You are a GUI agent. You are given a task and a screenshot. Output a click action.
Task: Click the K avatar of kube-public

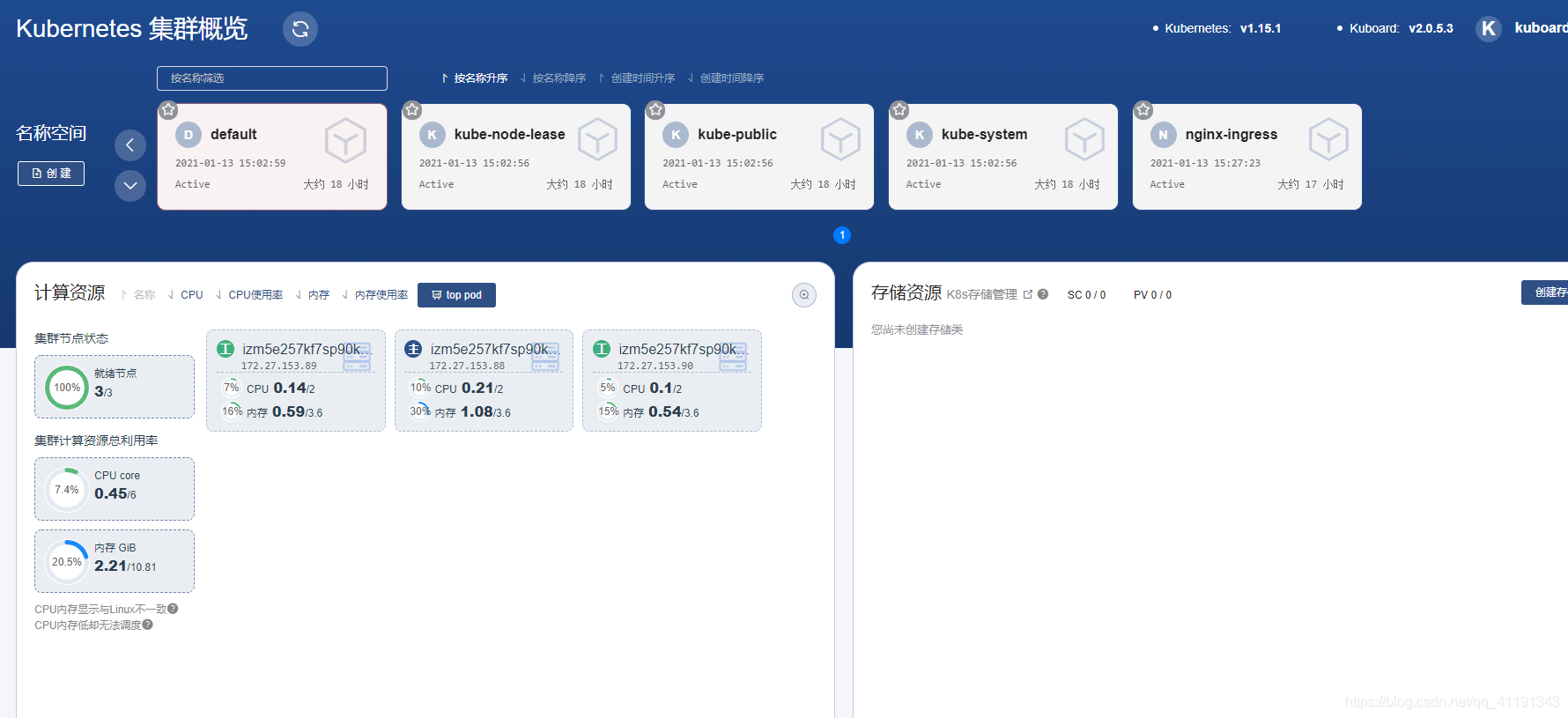(676, 135)
